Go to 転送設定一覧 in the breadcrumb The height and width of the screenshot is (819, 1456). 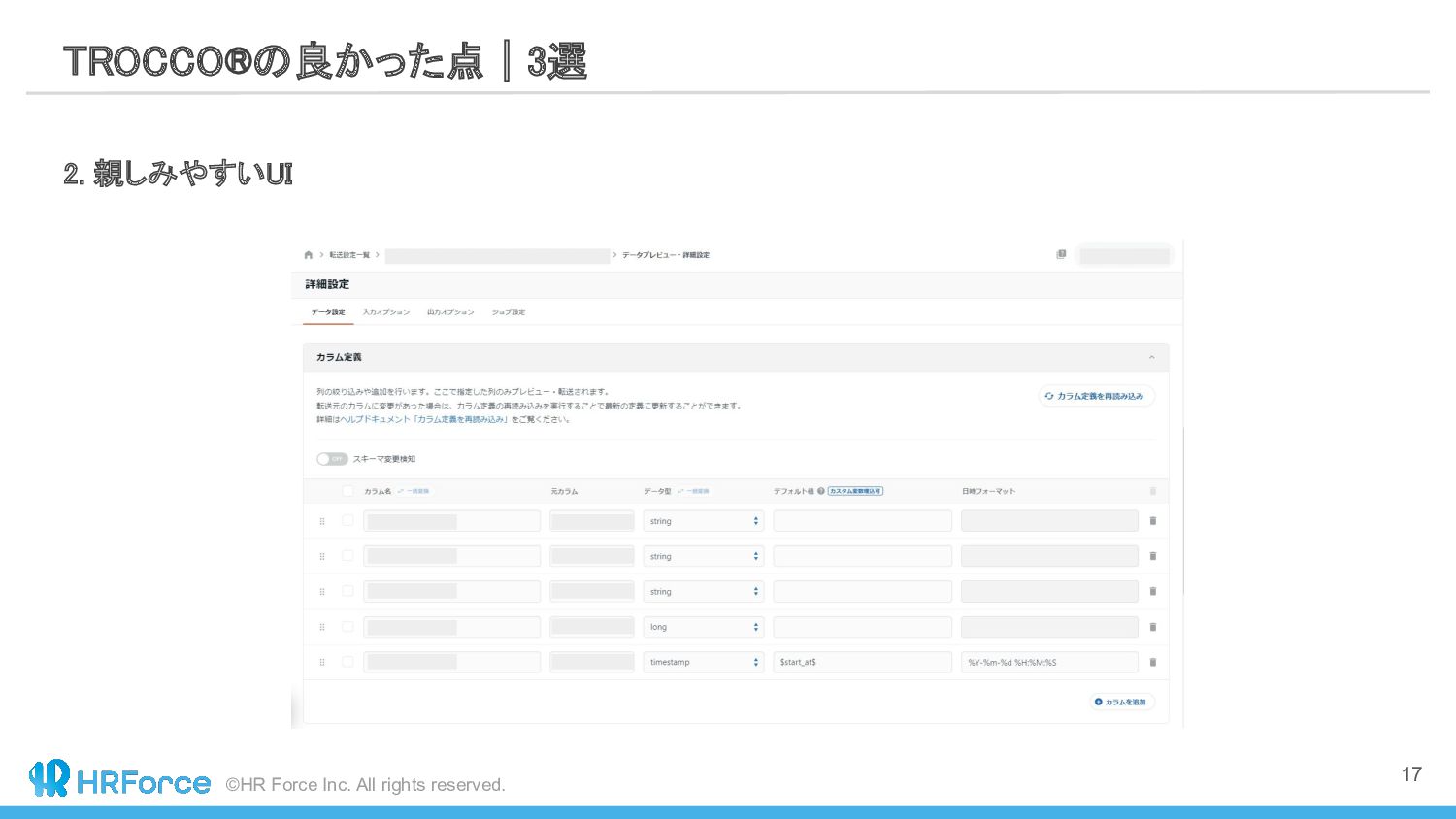(x=349, y=255)
